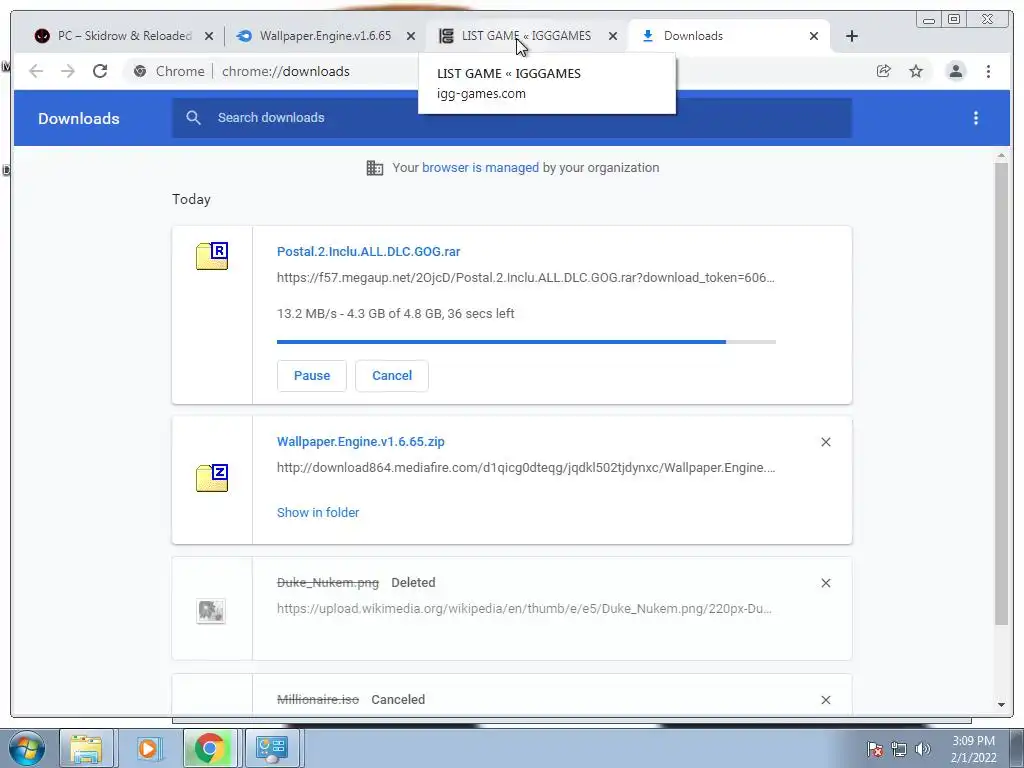
Task: Click the strikethrough Duke_Nukem.png file name
Action: pyautogui.click(x=328, y=583)
